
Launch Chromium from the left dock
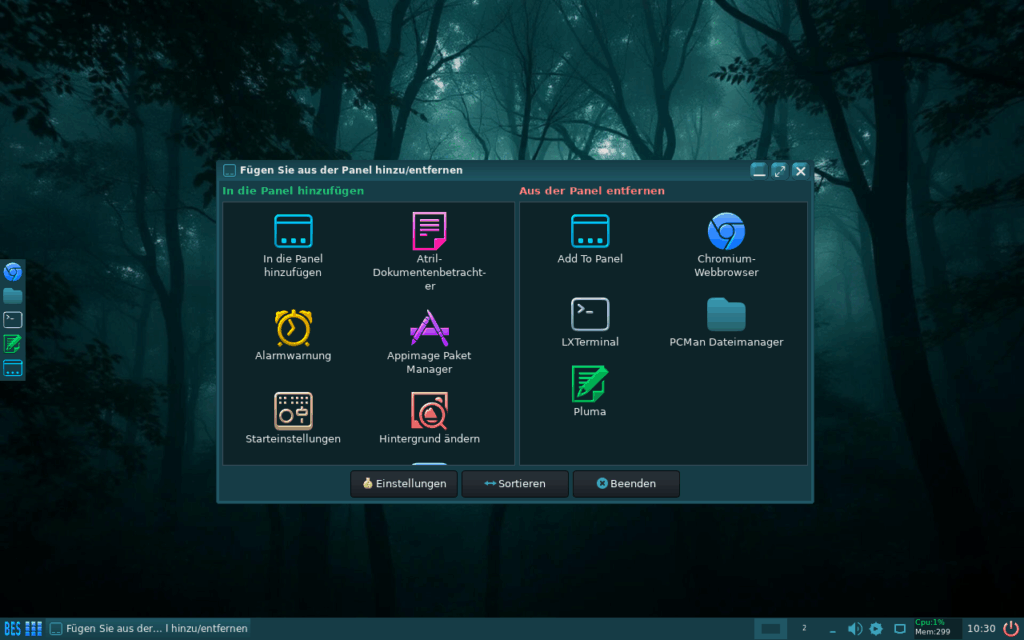[13, 271]
